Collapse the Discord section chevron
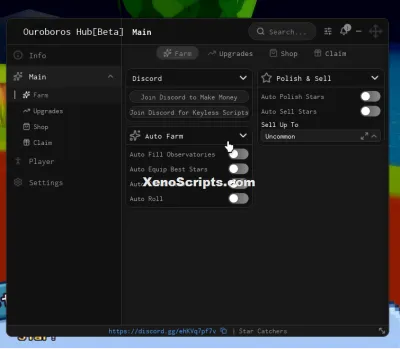Image resolution: width=400 pixels, height=364 pixels. click(x=243, y=78)
